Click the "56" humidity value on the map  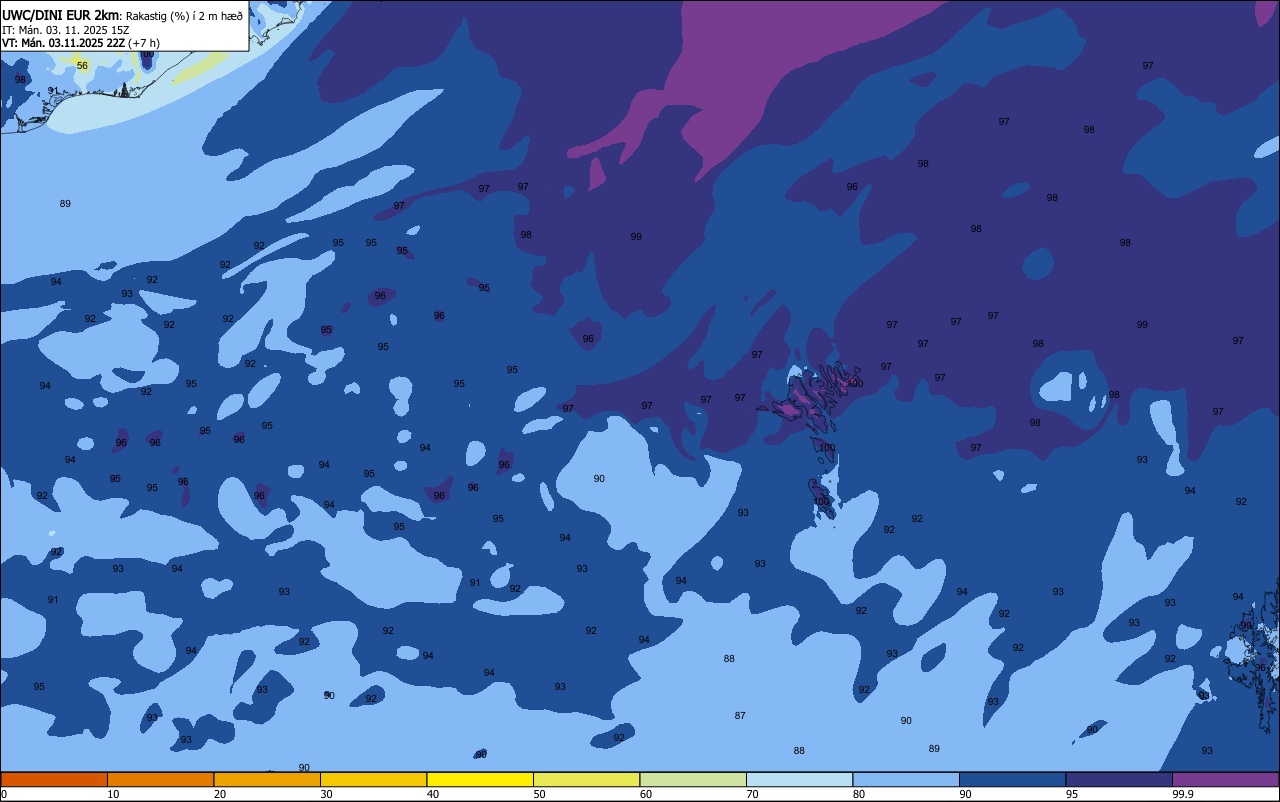click(x=82, y=66)
